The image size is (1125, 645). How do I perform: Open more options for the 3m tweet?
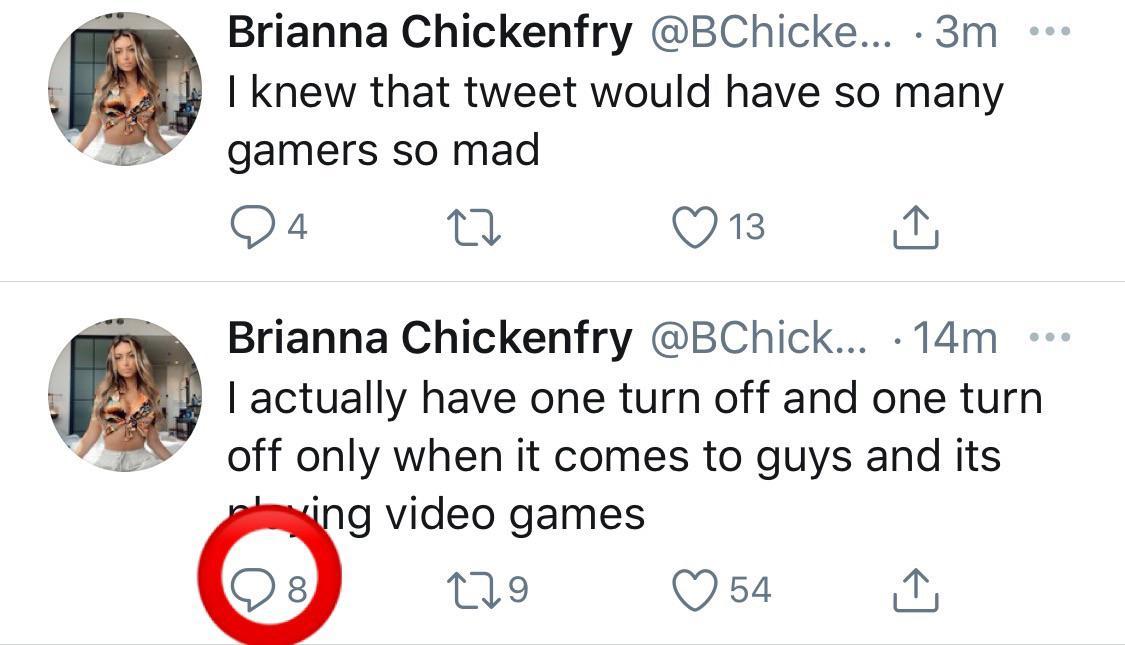tap(1049, 34)
